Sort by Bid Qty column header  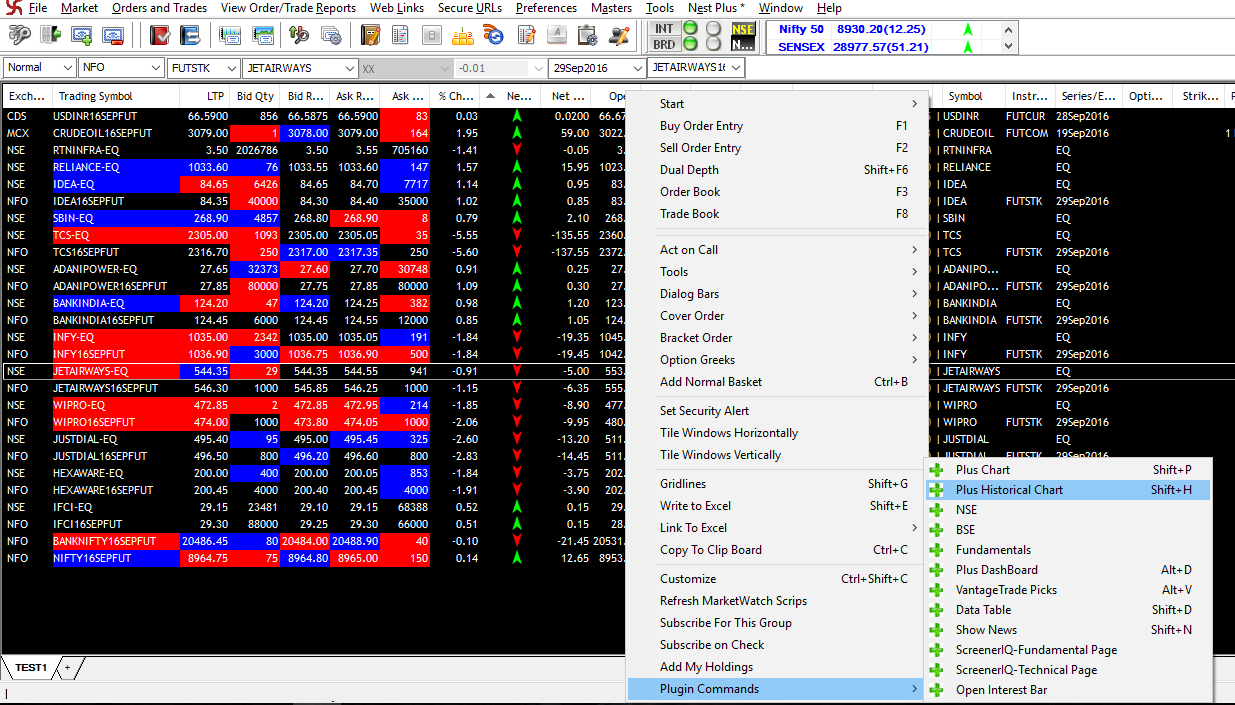coord(256,96)
